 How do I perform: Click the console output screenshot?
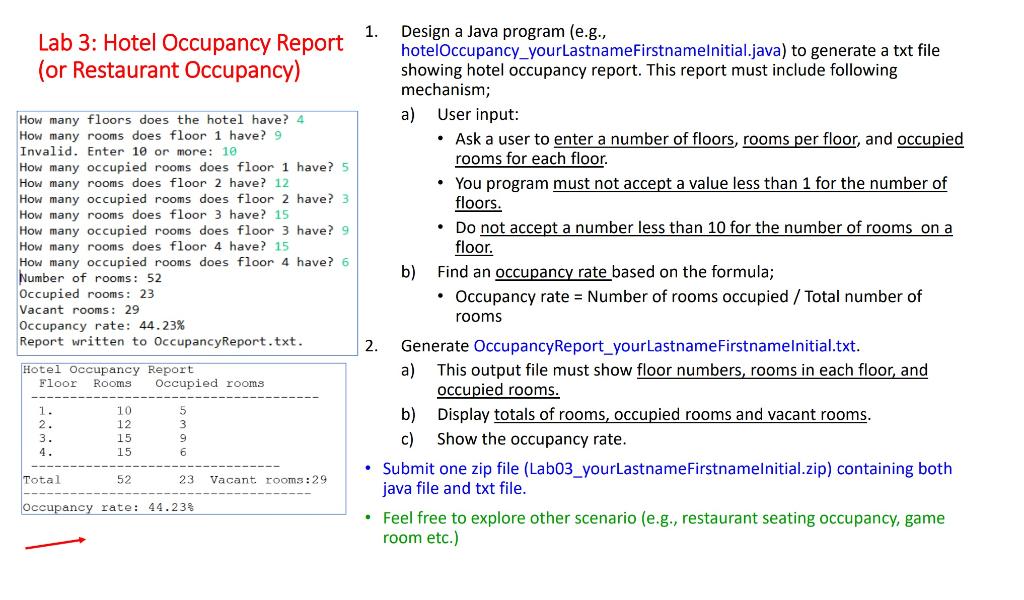(187, 233)
